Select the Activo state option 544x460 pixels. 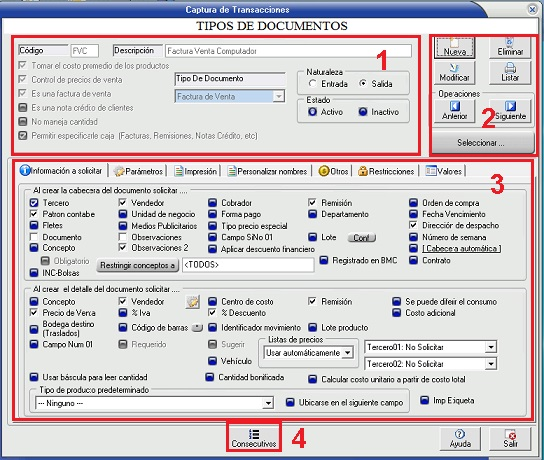pyautogui.click(x=313, y=112)
